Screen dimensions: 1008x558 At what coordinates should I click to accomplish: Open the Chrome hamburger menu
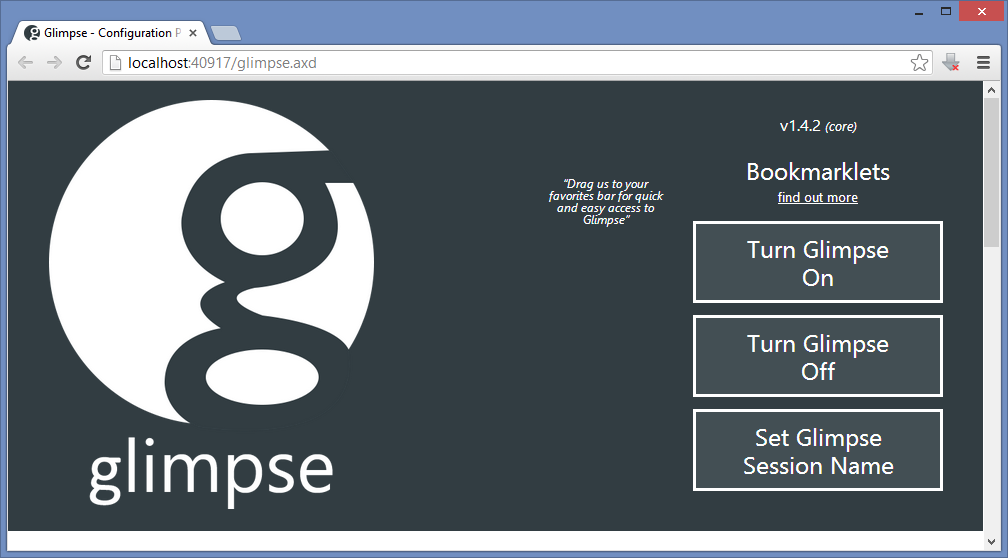(x=983, y=62)
